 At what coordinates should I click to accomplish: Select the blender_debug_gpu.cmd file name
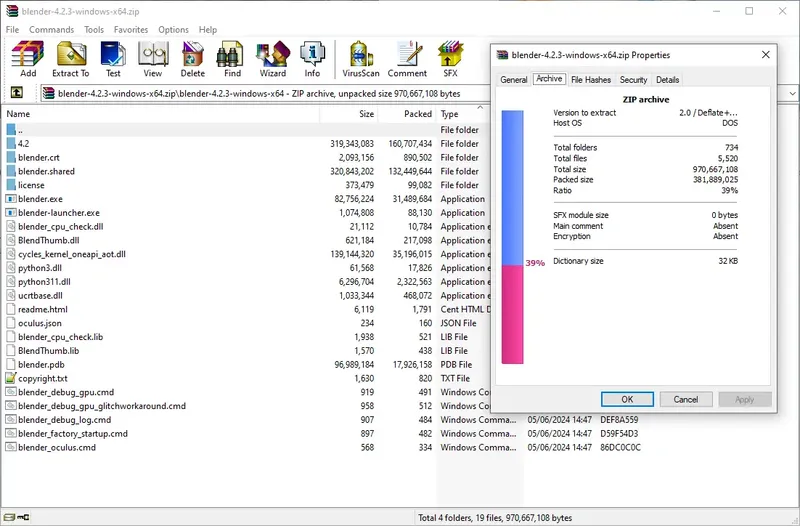[66, 392]
